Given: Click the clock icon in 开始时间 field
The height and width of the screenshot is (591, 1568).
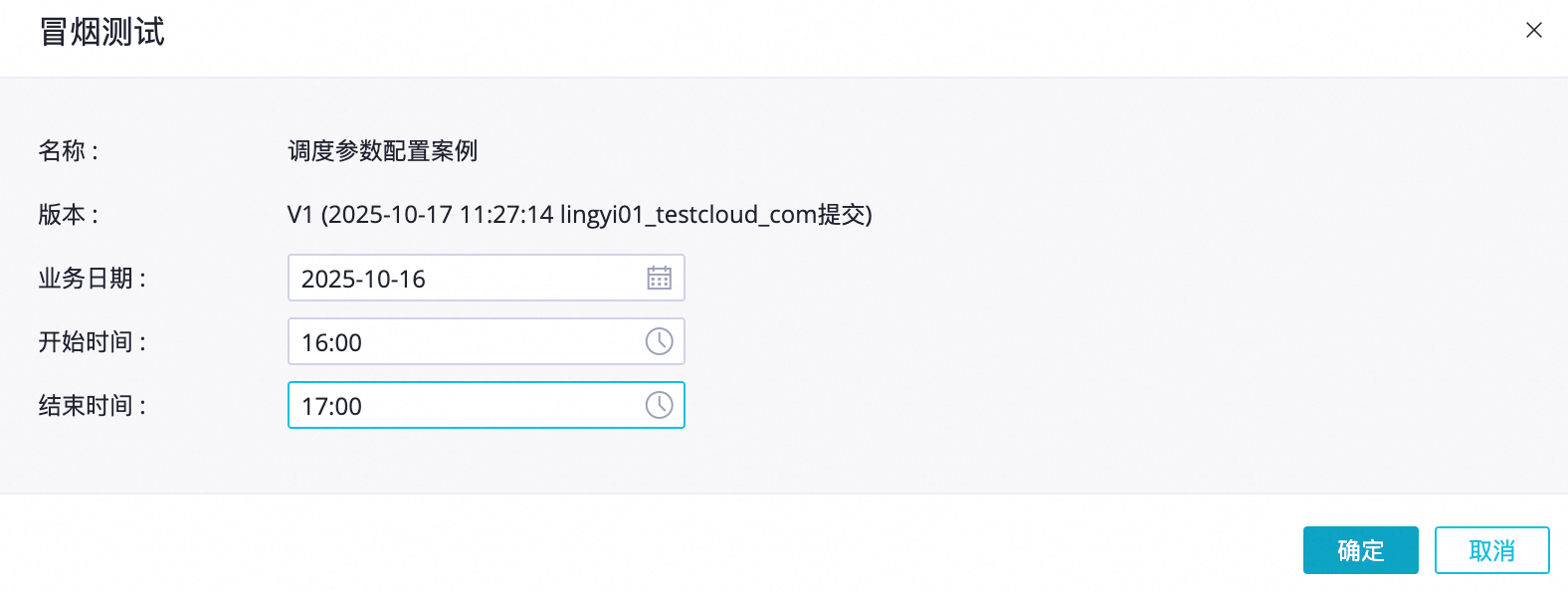Looking at the screenshot, I should point(659,341).
